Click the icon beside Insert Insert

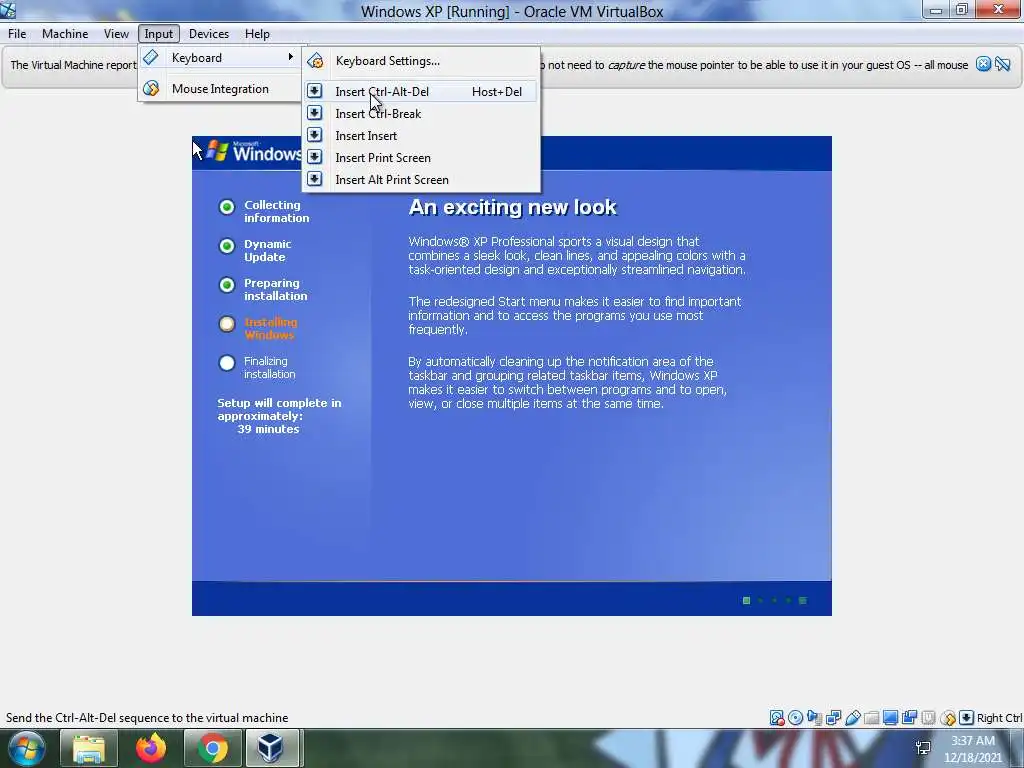coord(315,135)
